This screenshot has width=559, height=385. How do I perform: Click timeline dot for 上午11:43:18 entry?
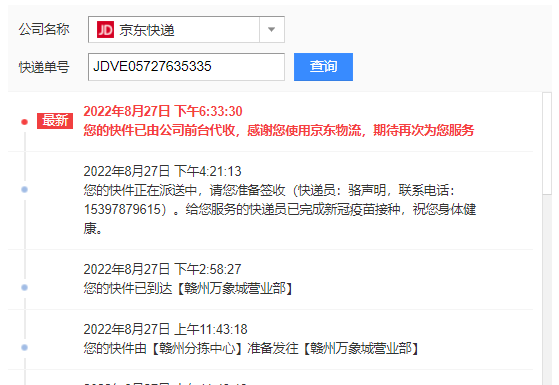tap(24, 347)
